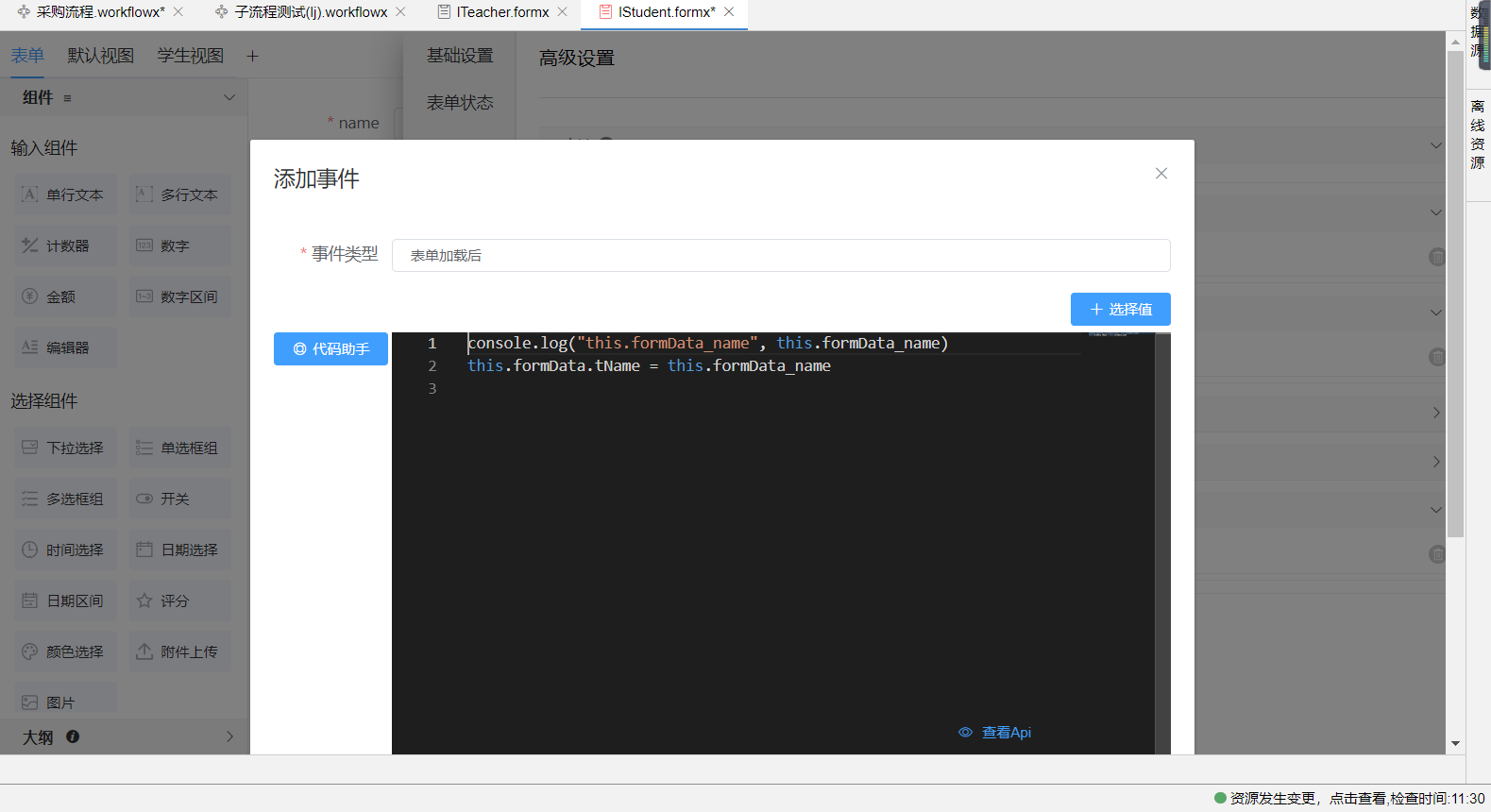Image resolution: width=1491 pixels, height=812 pixels.
Task: Close the 采购流程.workflowx tab
Action: (x=178, y=12)
